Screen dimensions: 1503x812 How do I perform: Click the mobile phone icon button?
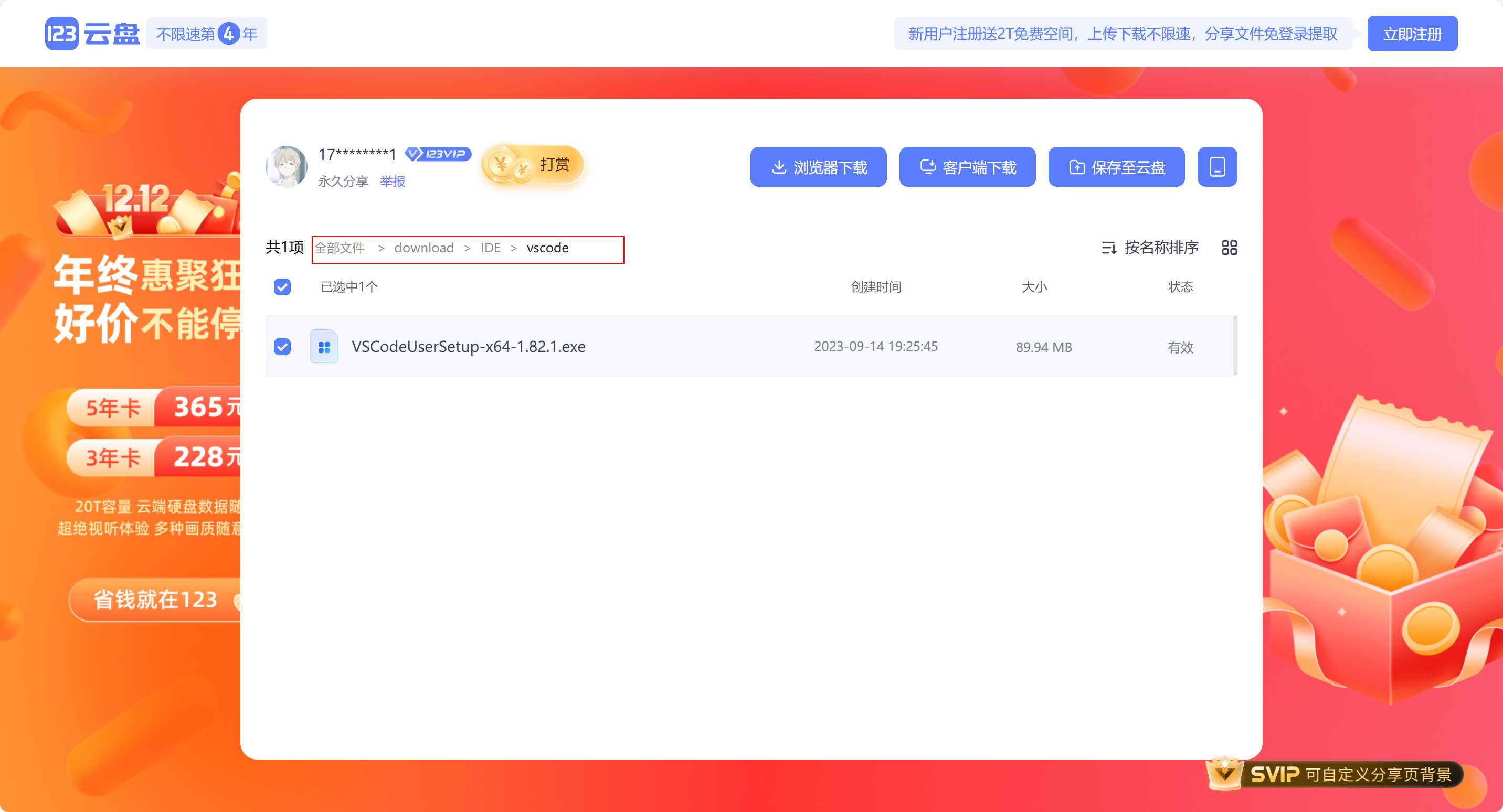(x=1216, y=167)
